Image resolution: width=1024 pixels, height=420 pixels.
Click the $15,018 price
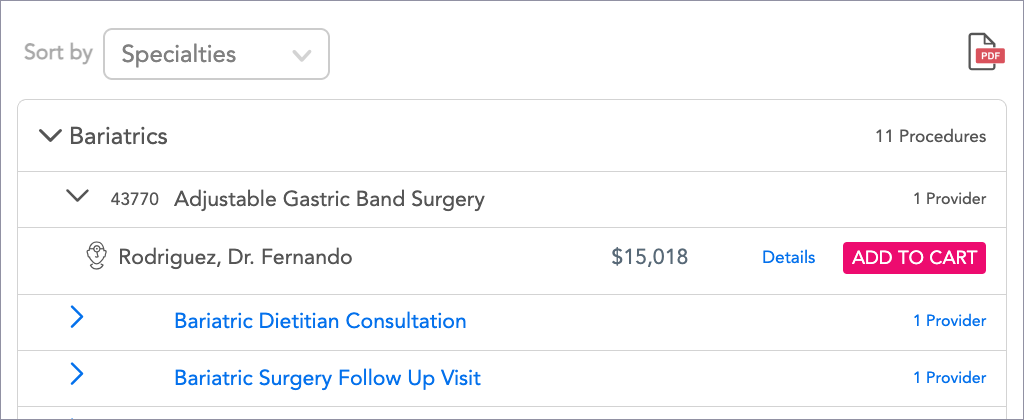(649, 257)
